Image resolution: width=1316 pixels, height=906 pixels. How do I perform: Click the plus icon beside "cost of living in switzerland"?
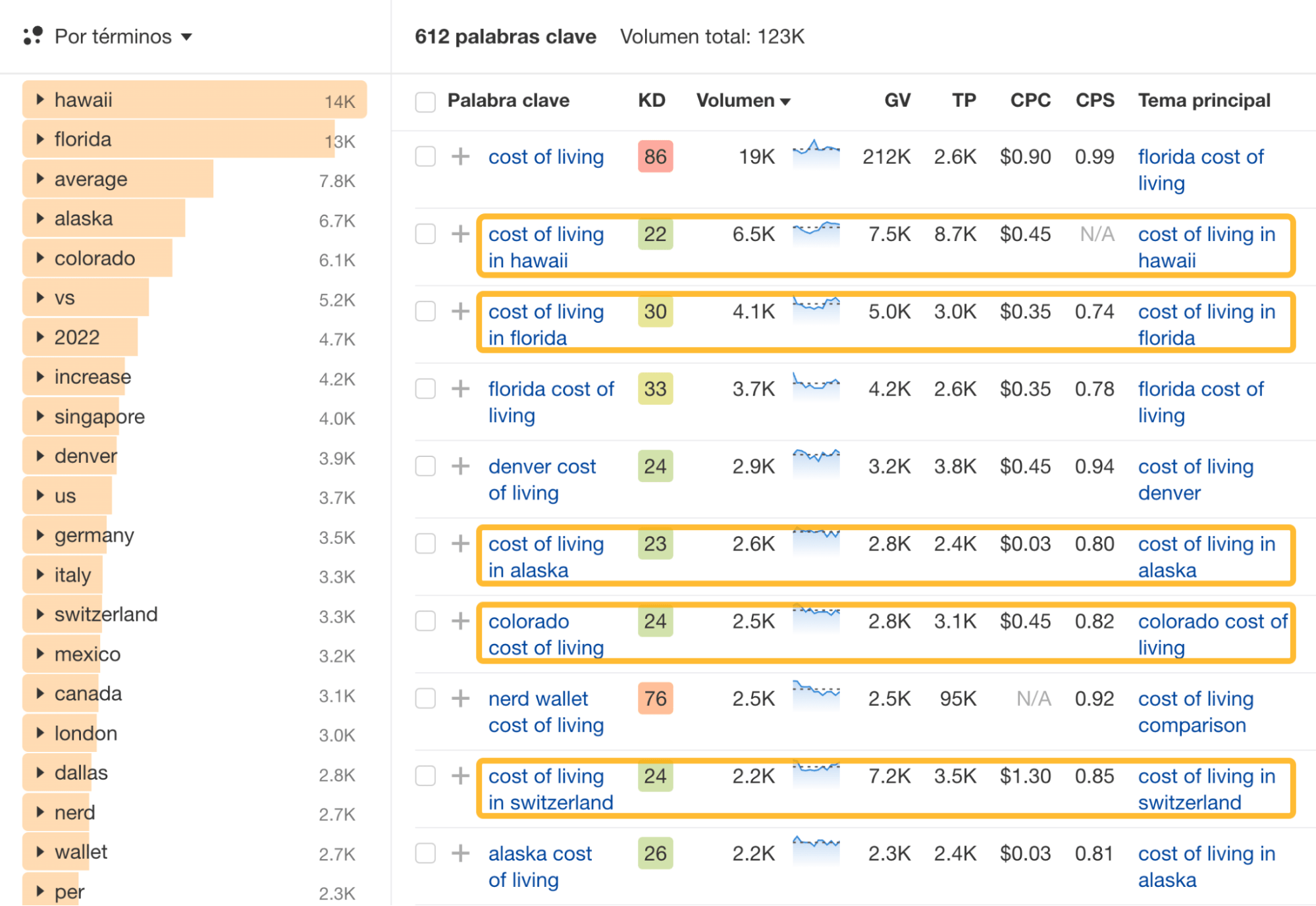(459, 776)
